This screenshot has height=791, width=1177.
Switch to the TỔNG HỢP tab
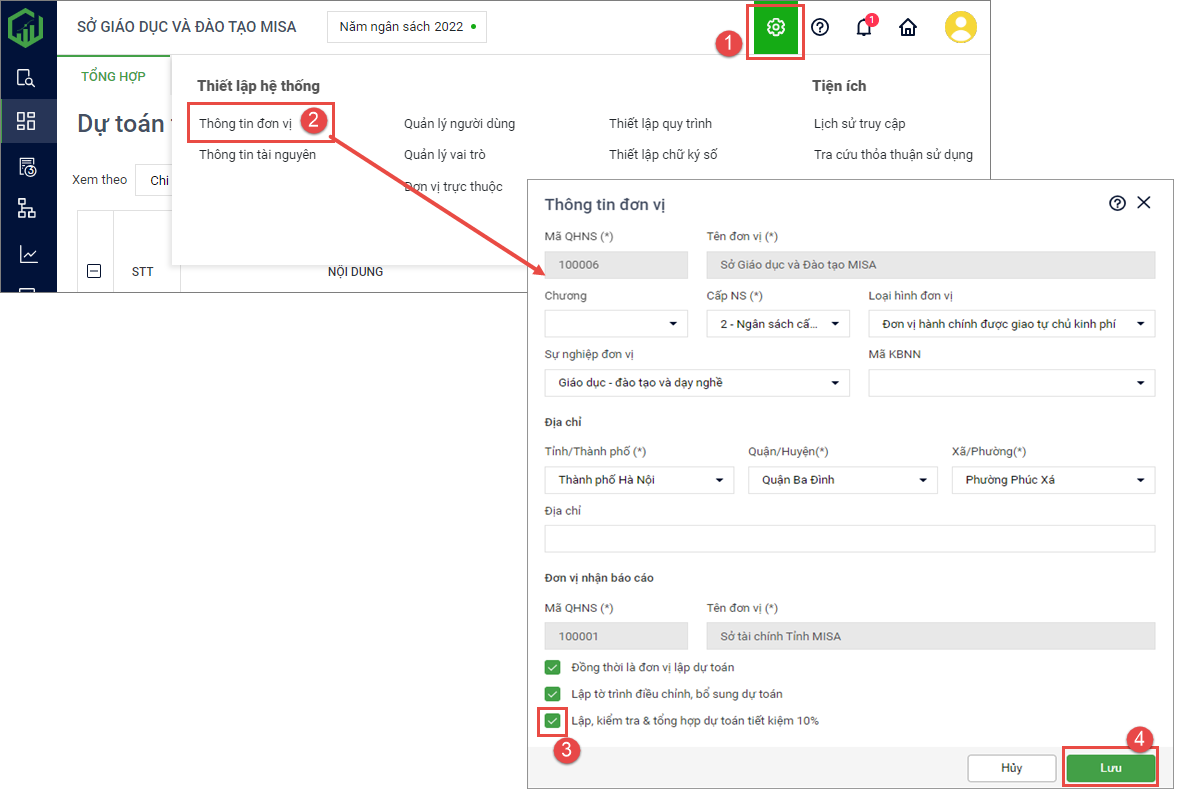click(x=113, y=77)
